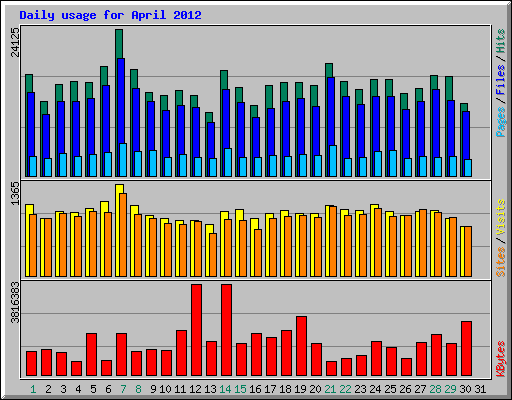Click day 27 on the date axis
The width and height of the screenshot is (512, 400).
point(420,389)
